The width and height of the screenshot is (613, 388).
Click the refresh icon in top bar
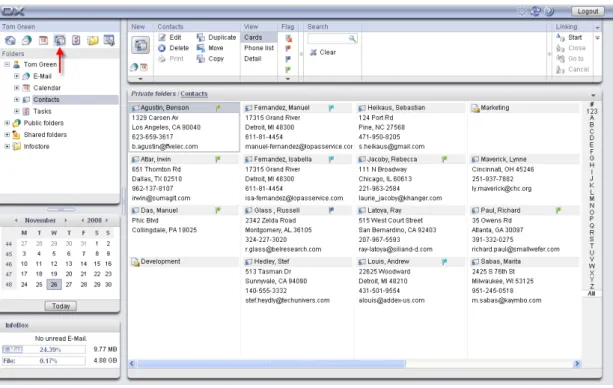pyautogui.click(x=535, y=11)
